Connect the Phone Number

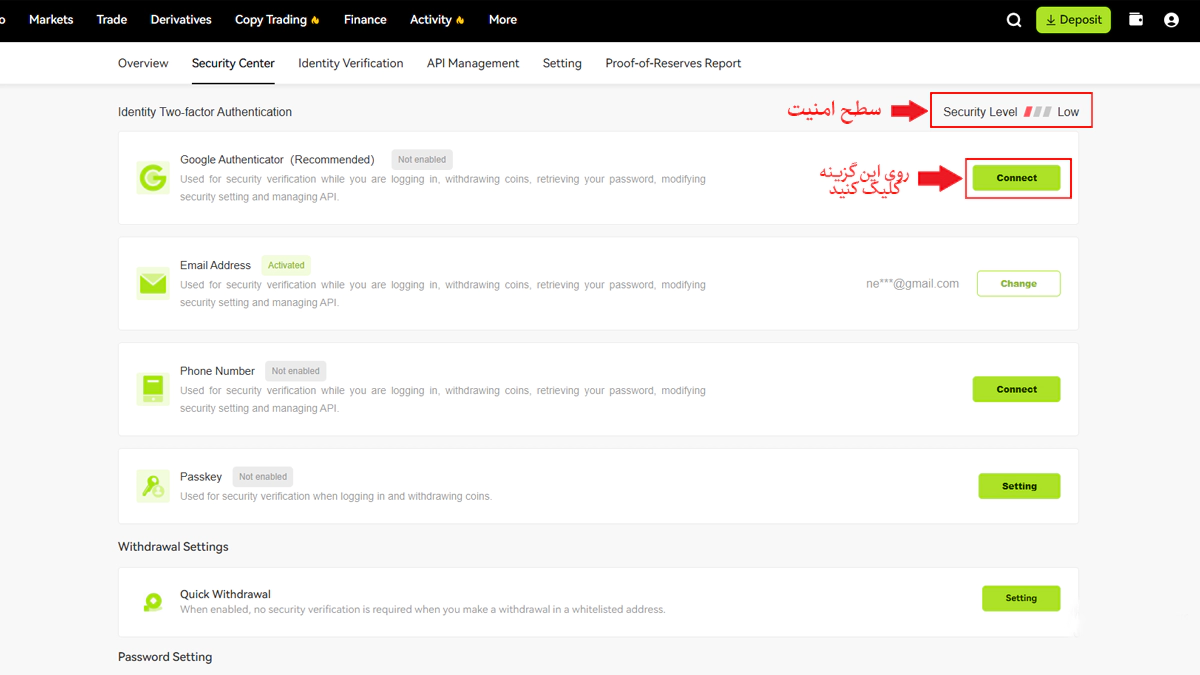pyautogui.click(x=1016, y=389)
